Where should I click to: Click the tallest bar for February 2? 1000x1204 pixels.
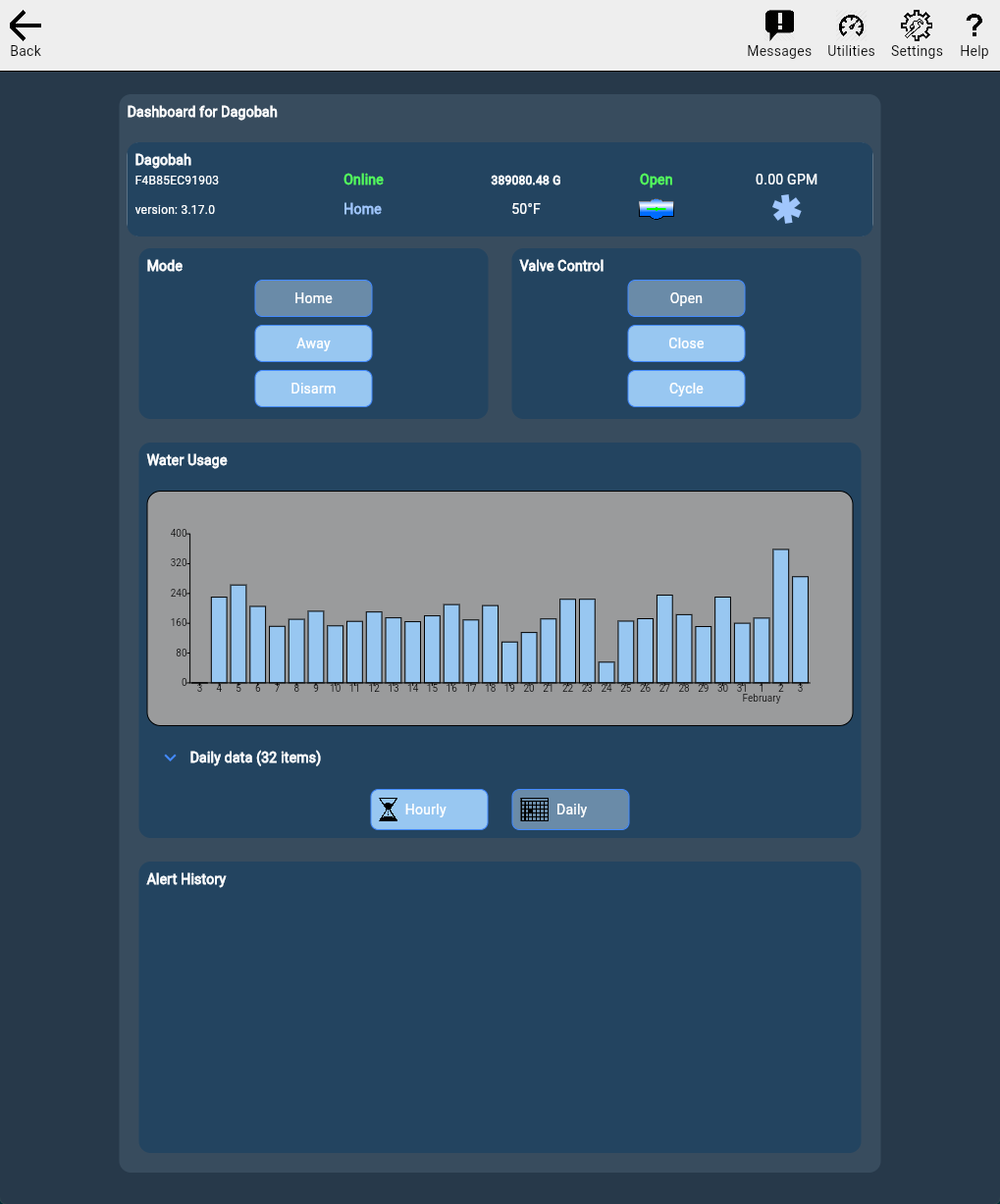pos(781,616)
